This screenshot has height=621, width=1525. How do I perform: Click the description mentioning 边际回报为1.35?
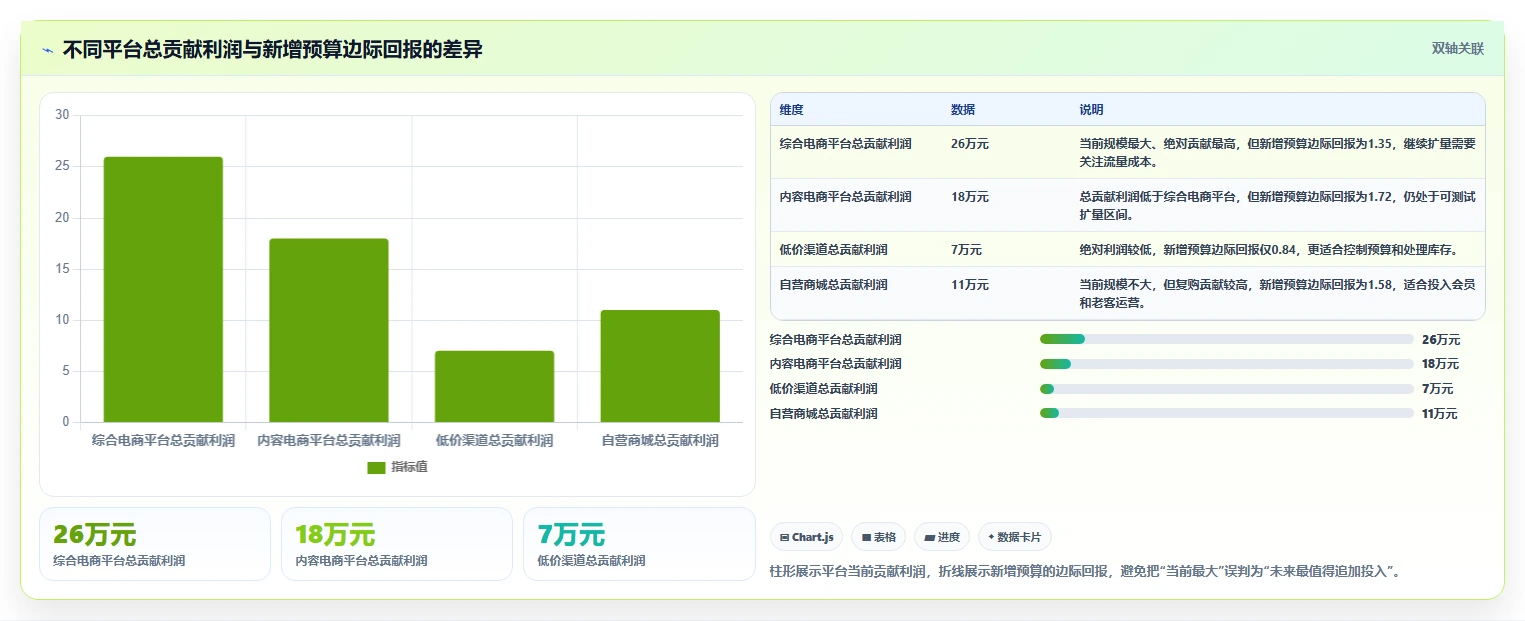[x=1277, y=153]
